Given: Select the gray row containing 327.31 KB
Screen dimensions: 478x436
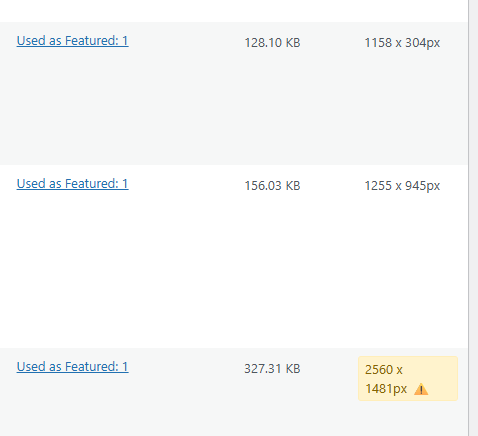Looking at the screenshot, I should [x=234, y=392].
